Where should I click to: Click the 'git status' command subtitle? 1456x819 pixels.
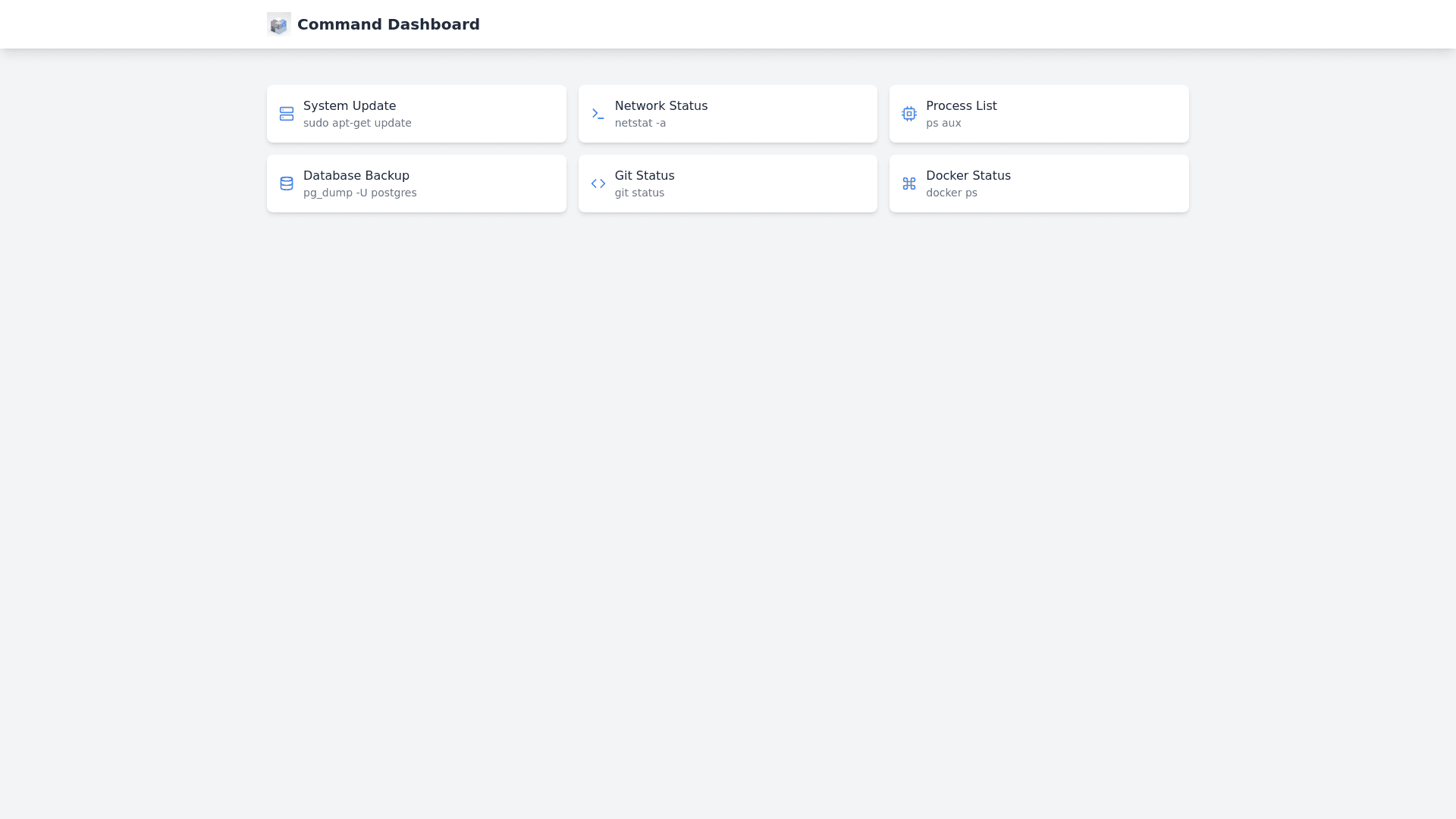coord(639,193)
